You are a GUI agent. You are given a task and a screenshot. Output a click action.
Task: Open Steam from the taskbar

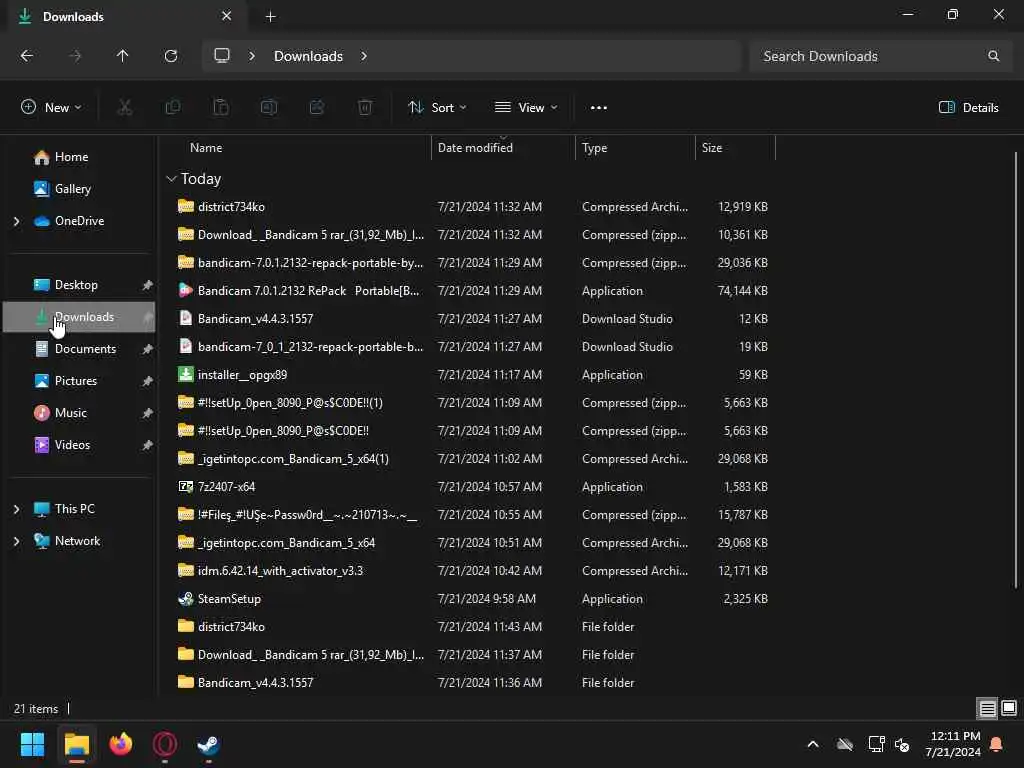pyautogui.click(x=208, y=744)
